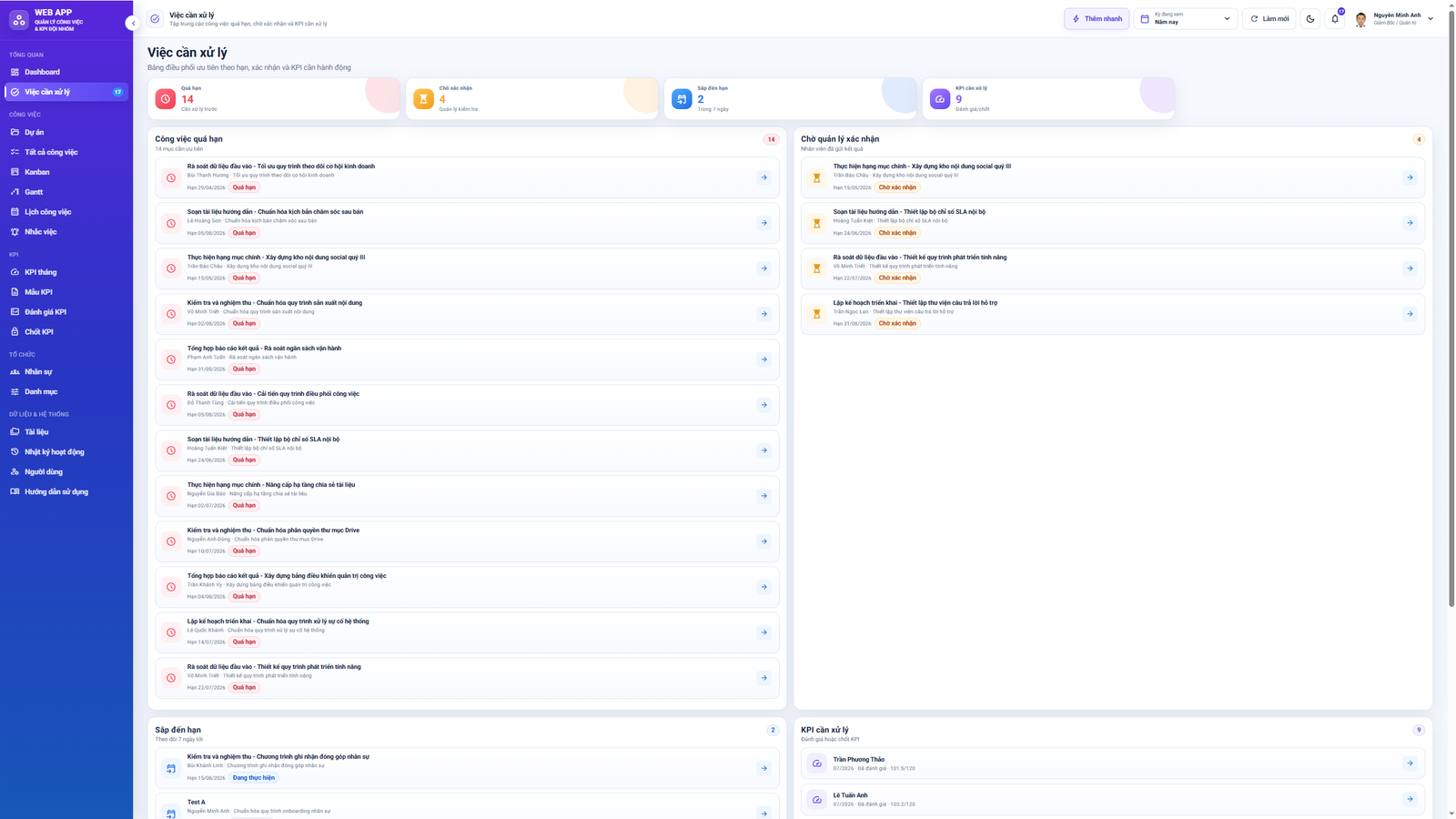The height and width of the screenshot is (819, 1456).
Task: Click the Tài liệu folder icon
Action: click(x=15, y=432)
